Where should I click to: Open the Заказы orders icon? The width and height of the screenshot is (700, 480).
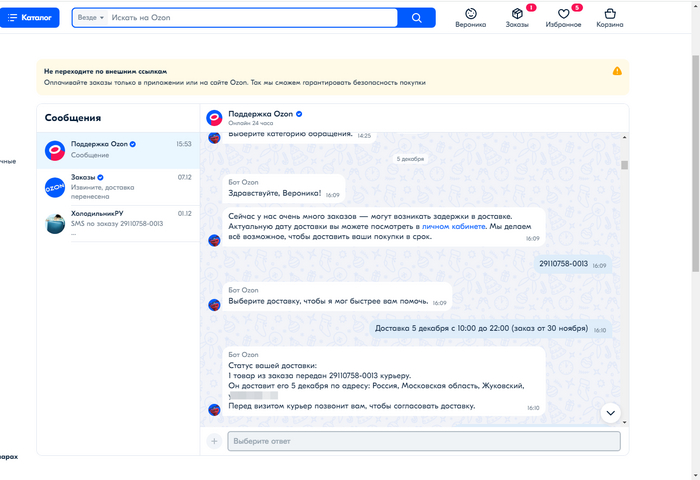(x=517, y=17)
